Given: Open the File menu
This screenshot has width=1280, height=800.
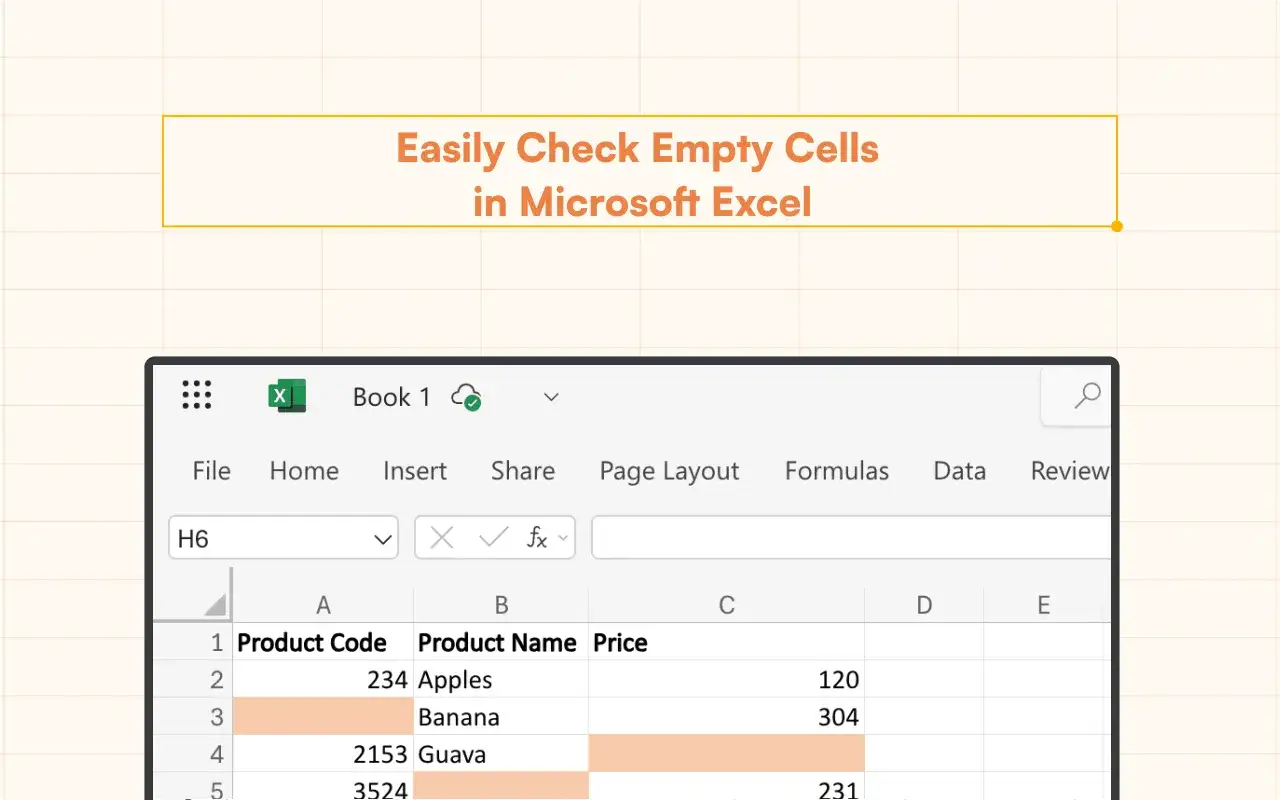Looking at the screenshot, I should (x=211, y=471).
